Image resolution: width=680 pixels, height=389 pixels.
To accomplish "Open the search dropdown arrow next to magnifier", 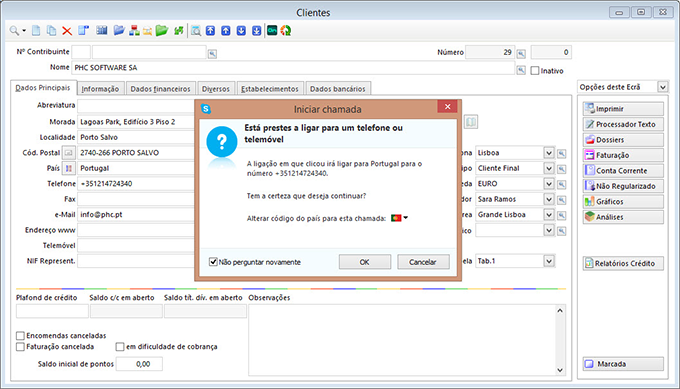I will pos(24,31).
